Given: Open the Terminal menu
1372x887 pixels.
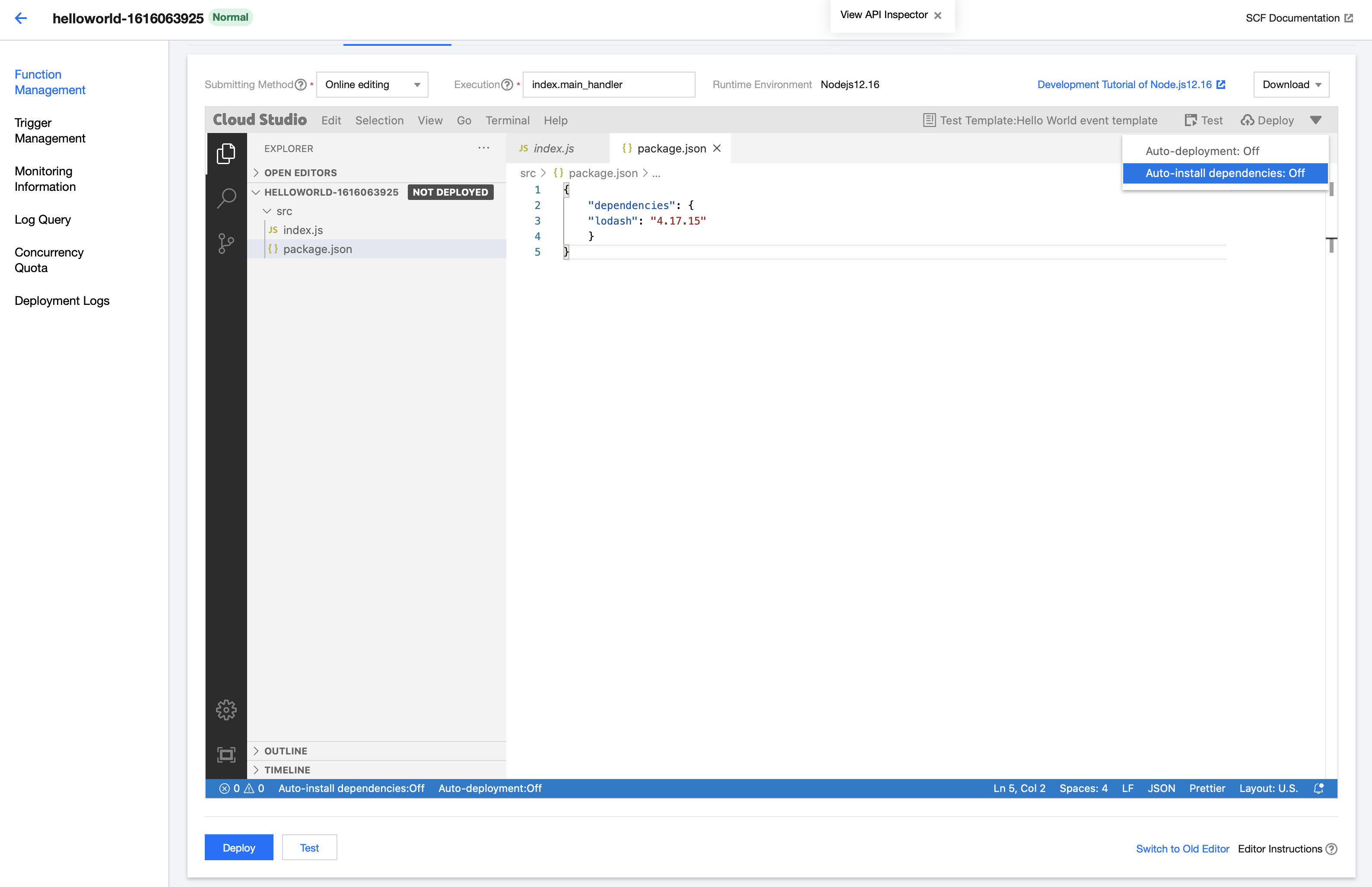Looking at the screenshot, I should tap(507, 120).
